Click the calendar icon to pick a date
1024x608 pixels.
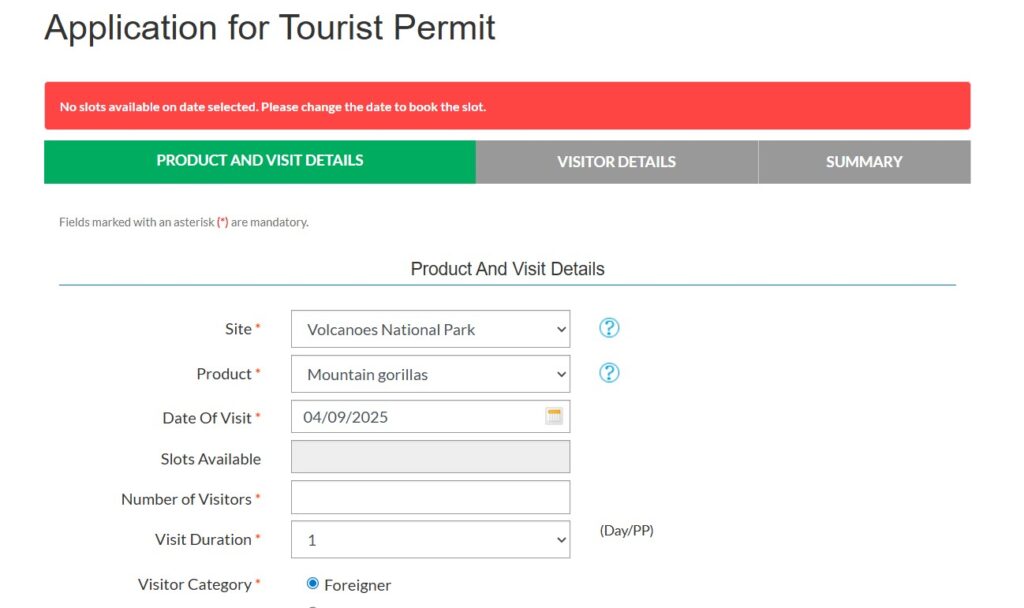tap(554, 415)
